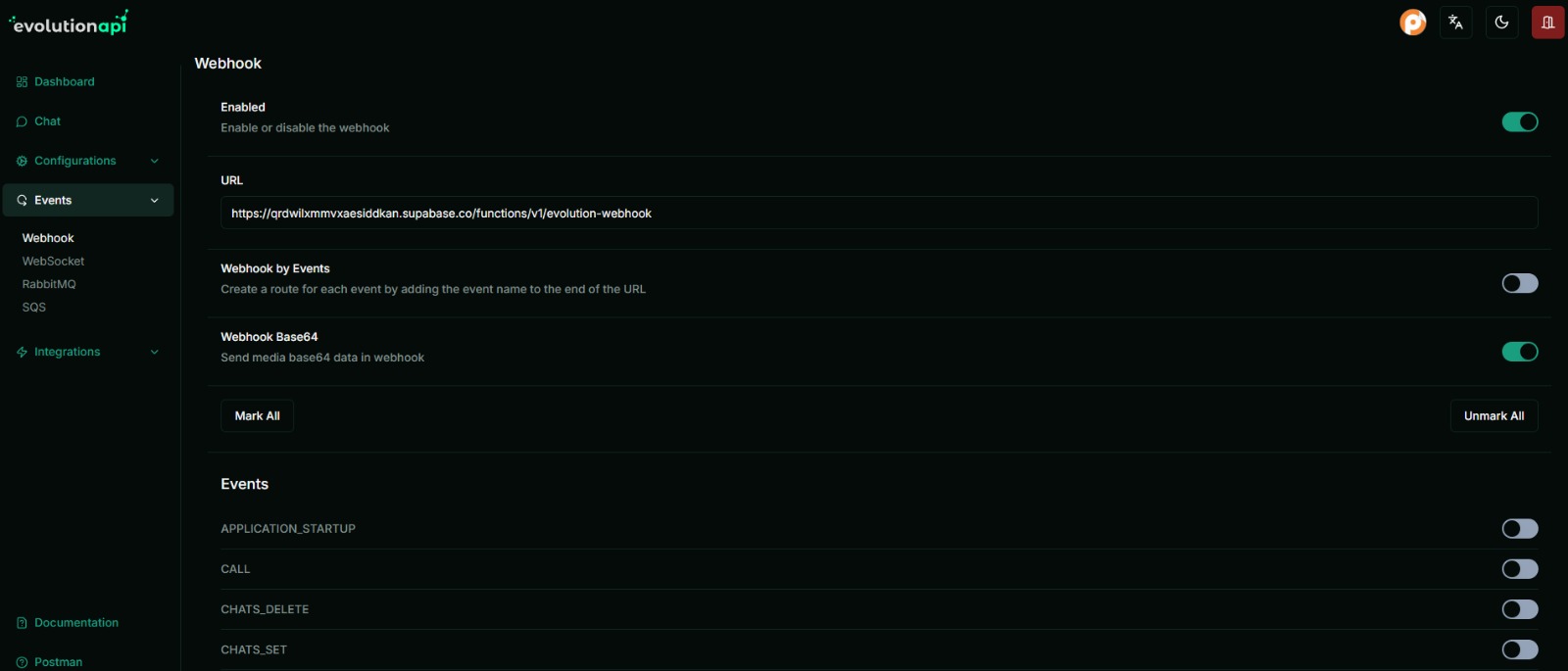Click the language translate icon
This screenshot has height=671, width=1568.
(1455, 23)
